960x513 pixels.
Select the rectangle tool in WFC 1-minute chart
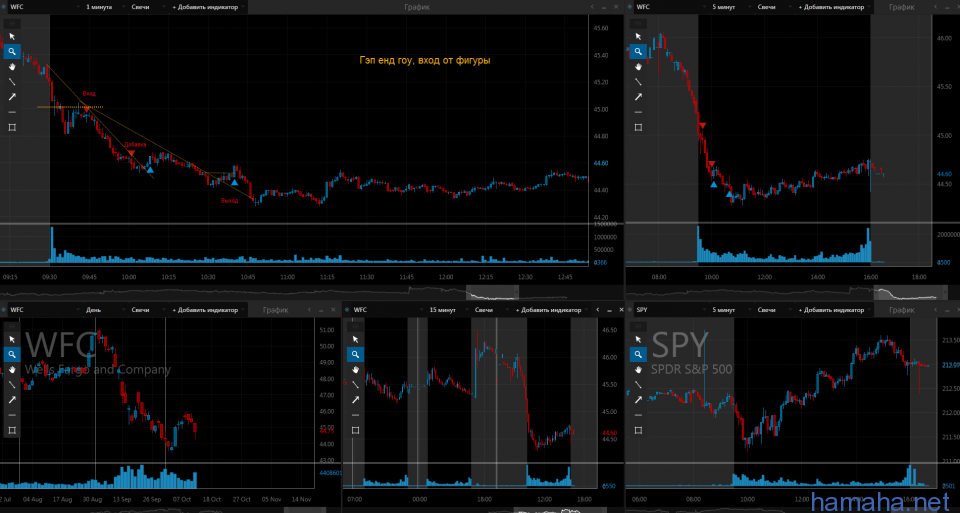click(x=12, y=127)
